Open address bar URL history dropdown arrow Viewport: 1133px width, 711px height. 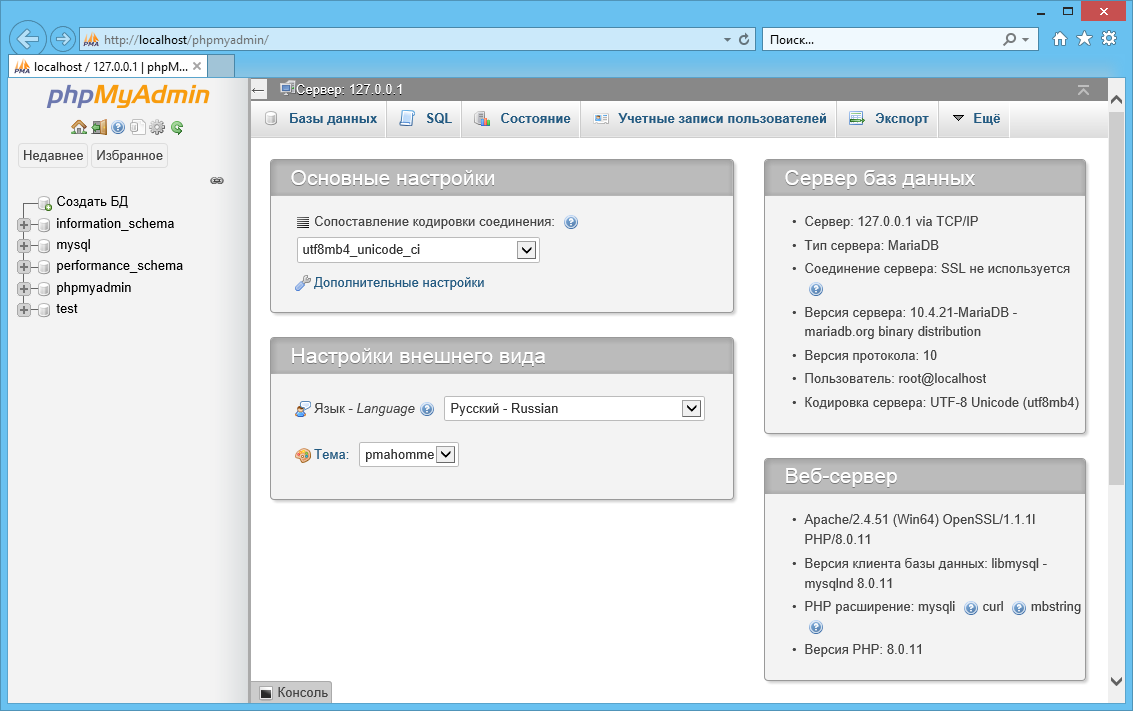point(727,40)
